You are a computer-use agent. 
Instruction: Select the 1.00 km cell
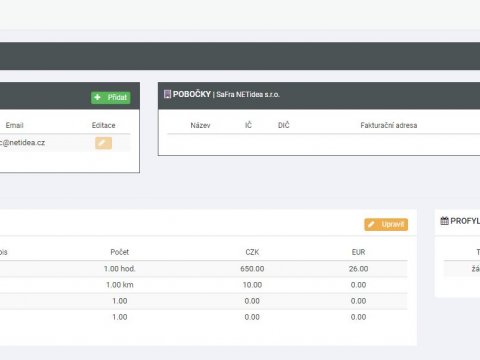120,285
